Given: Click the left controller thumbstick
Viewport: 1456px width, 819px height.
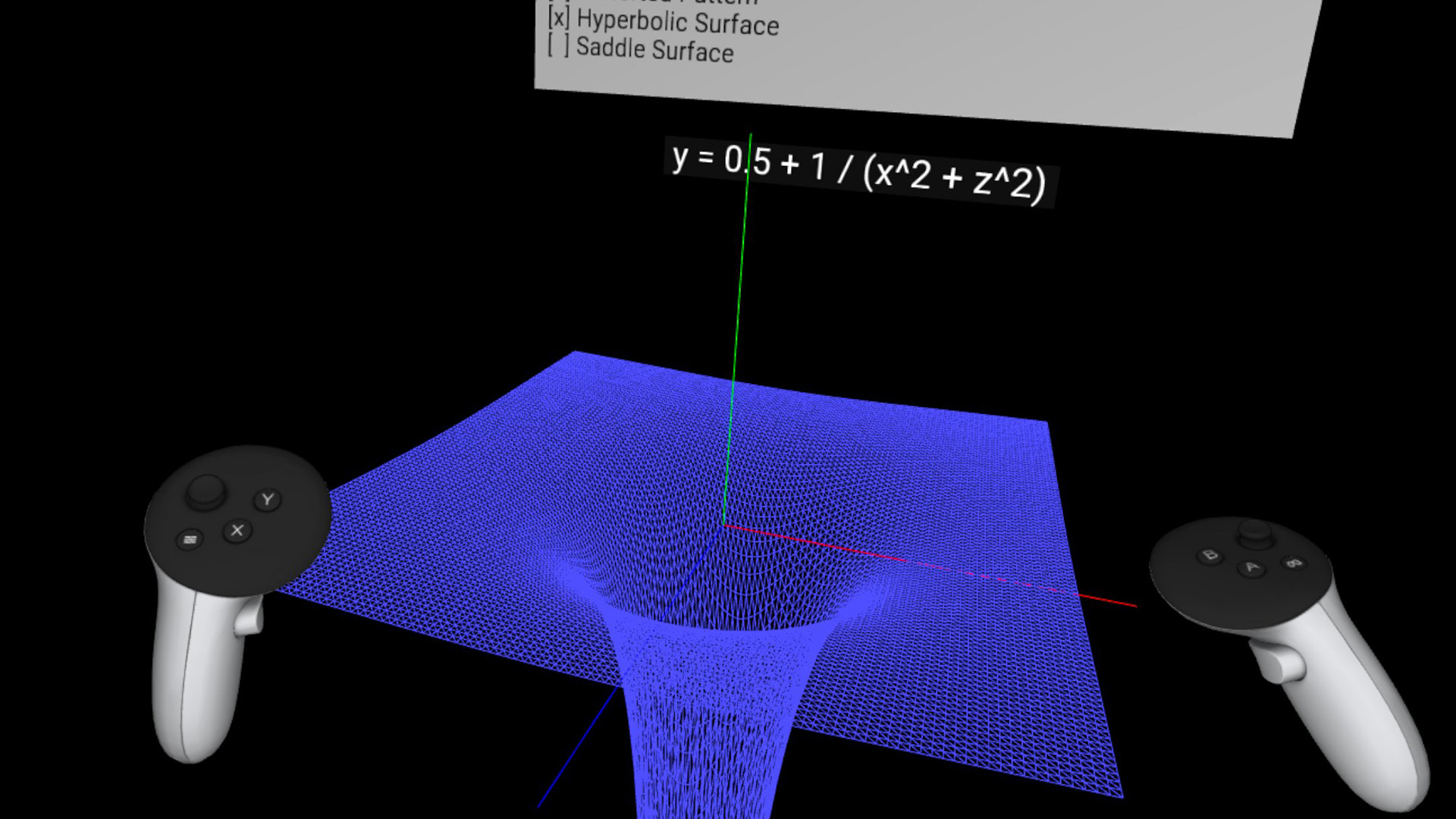Looking at the screenshot, I should pos(206,490).
